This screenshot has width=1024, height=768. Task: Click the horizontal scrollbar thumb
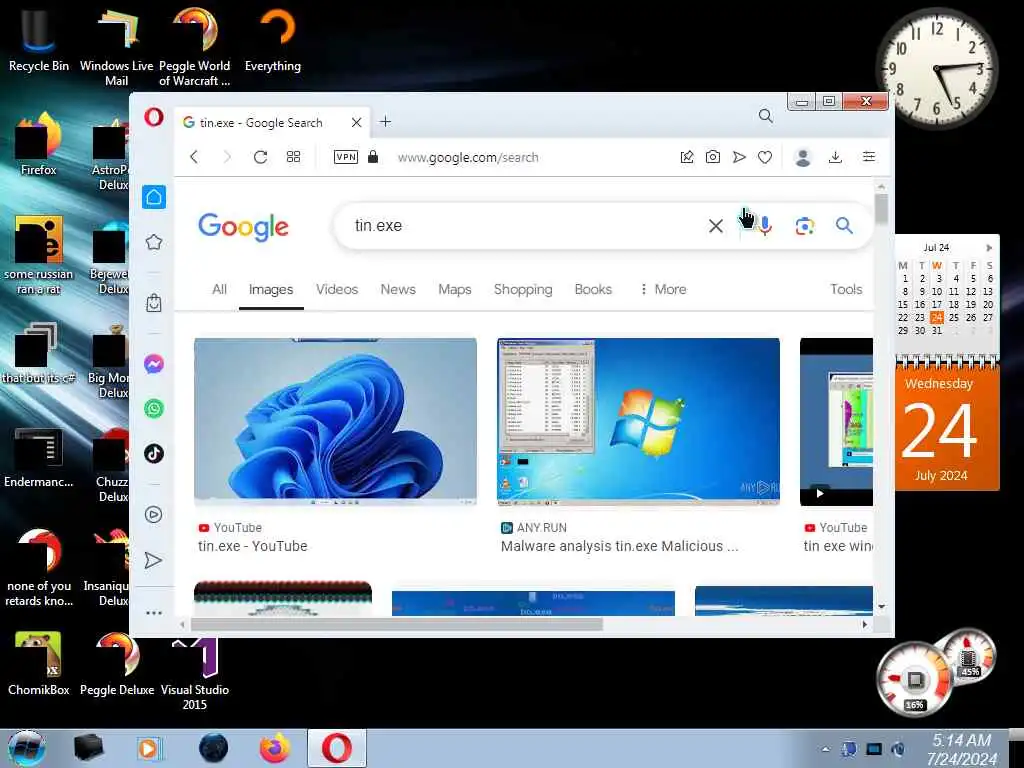[x=396, y=625]
